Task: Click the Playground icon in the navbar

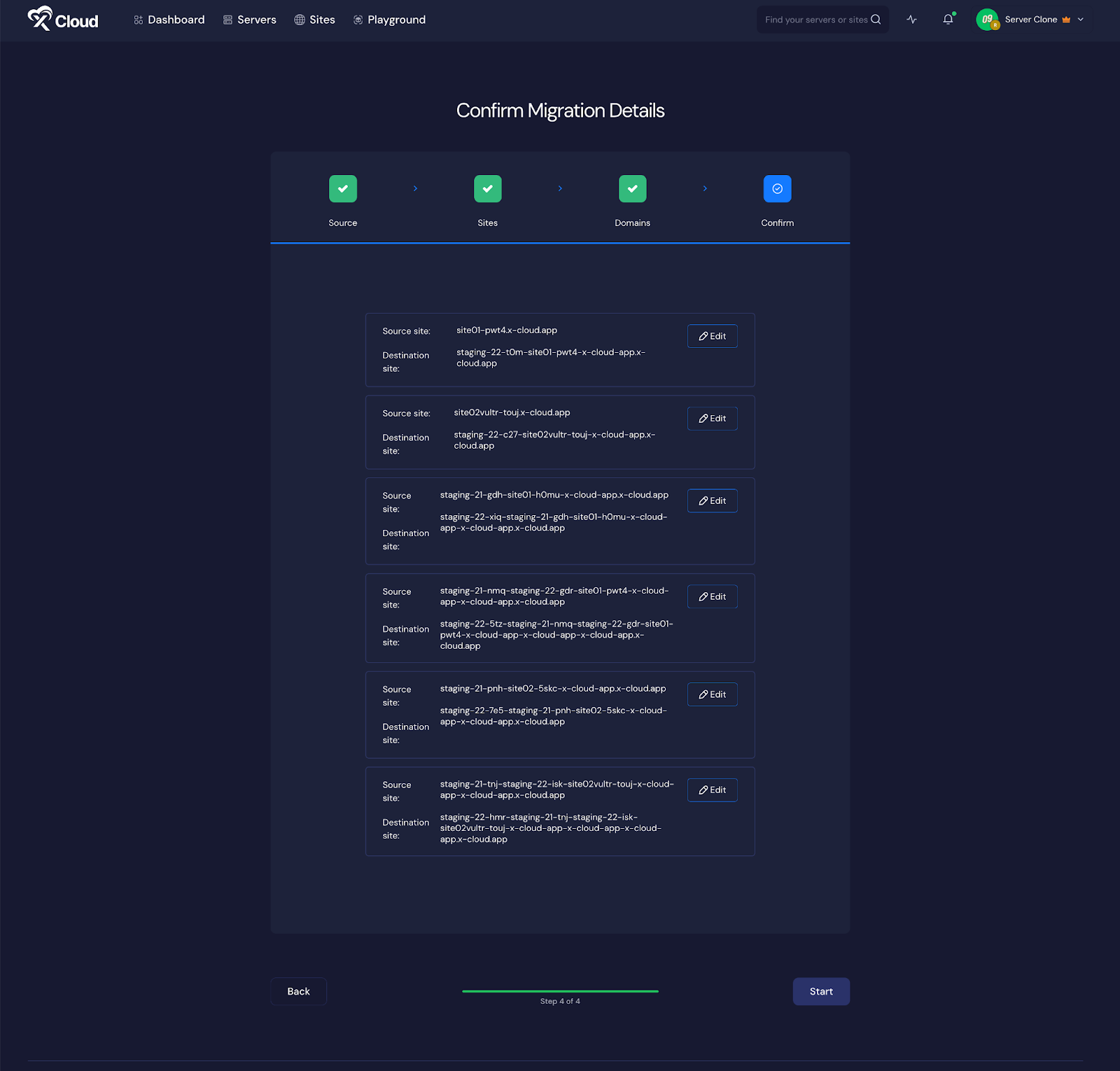Action: (x=359, y=19)
